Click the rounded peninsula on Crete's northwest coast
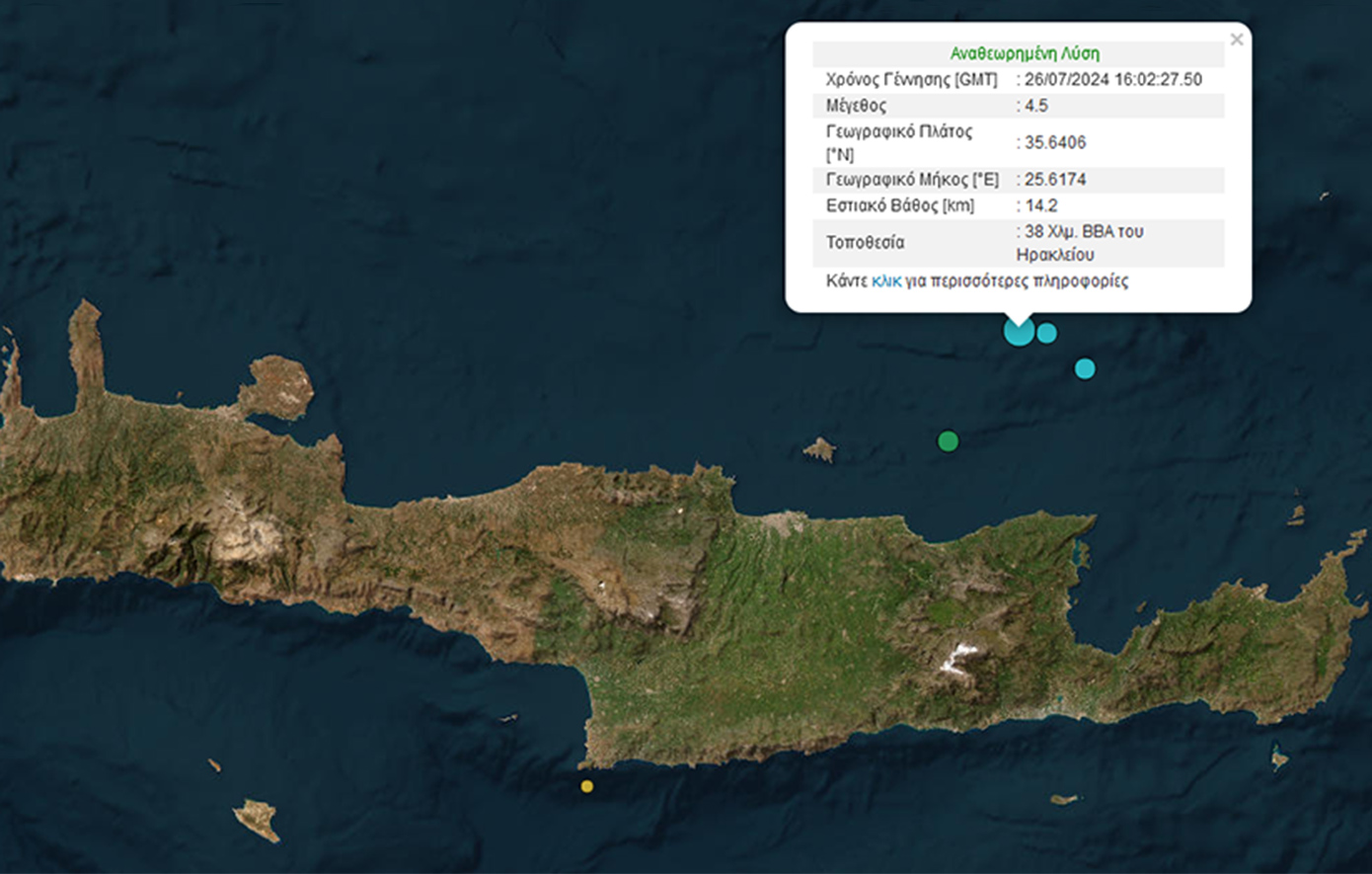The height and width of the screenshot is (874, 1372). [x=278, y=388]
